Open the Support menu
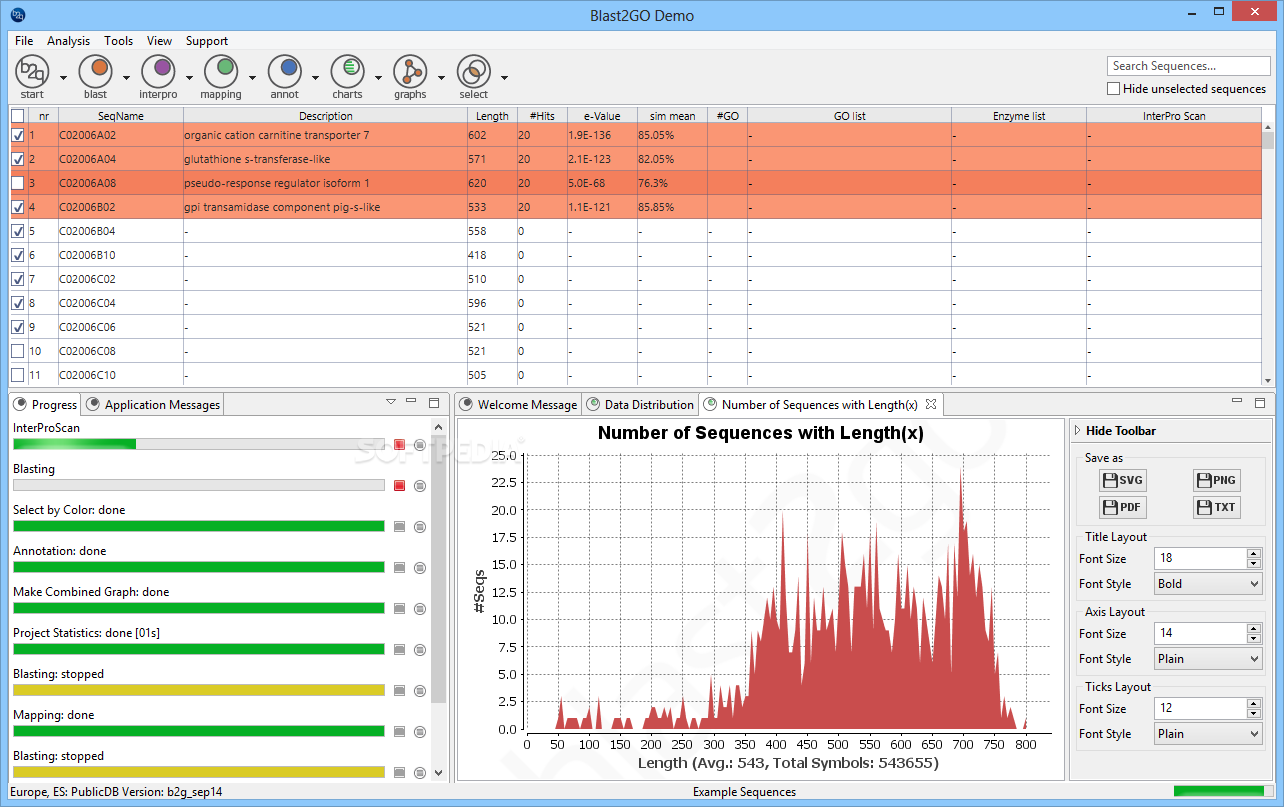 pos(207,41)
